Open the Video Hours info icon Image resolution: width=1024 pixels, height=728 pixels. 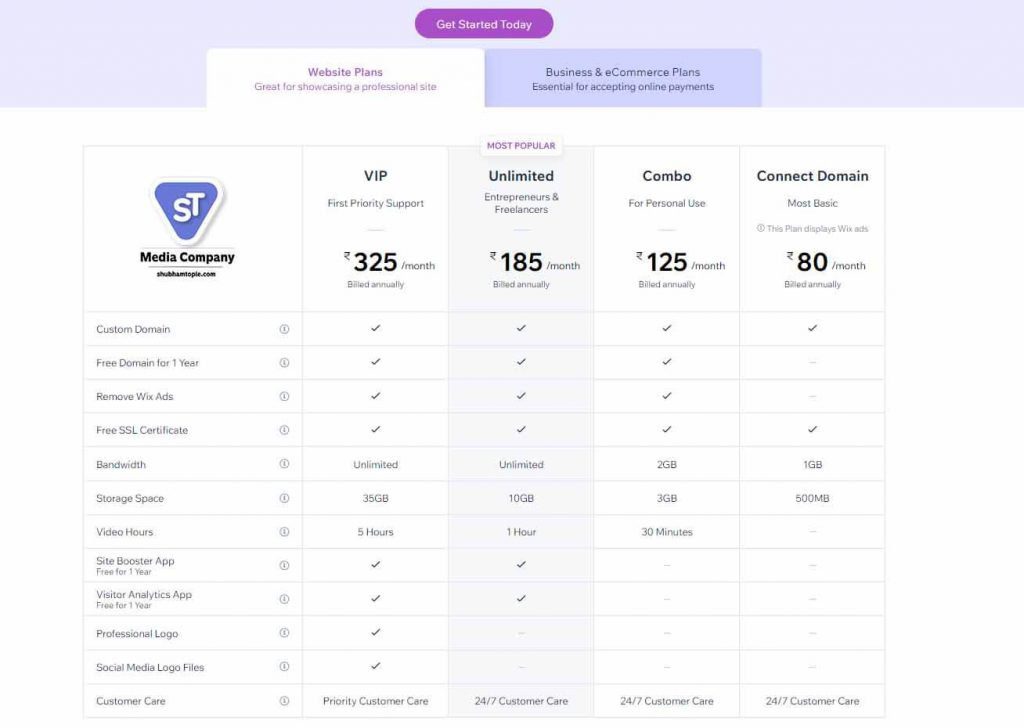coord(284,531)
